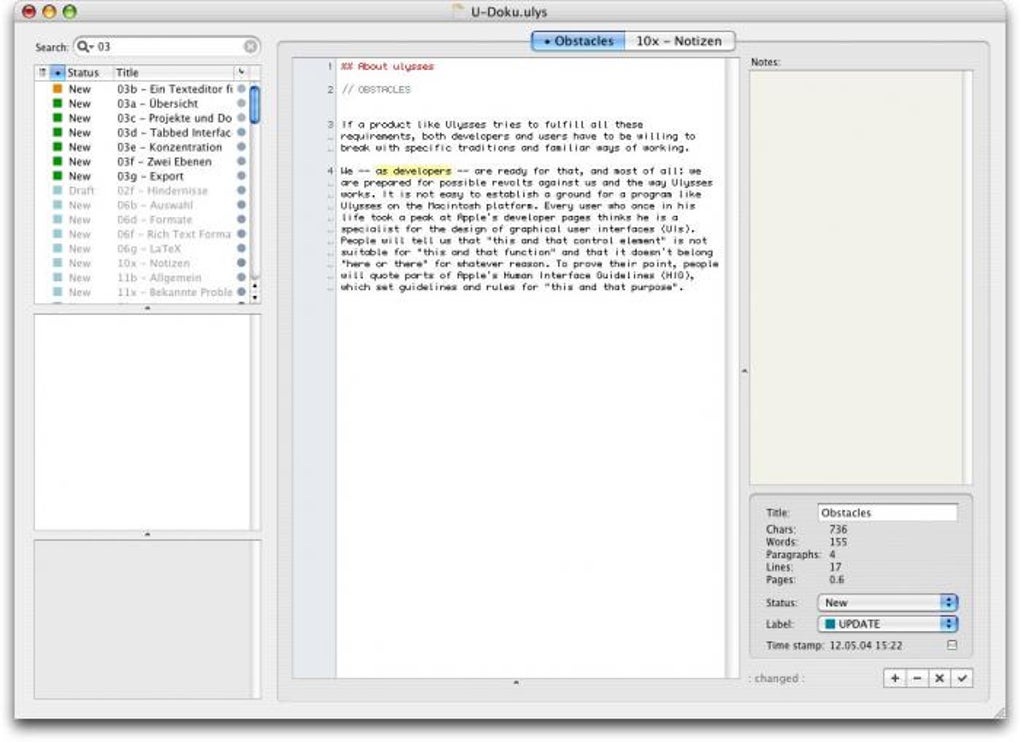Click the triangle handle below the editor
The image size is (1020, 742).
tap(516, 683)
